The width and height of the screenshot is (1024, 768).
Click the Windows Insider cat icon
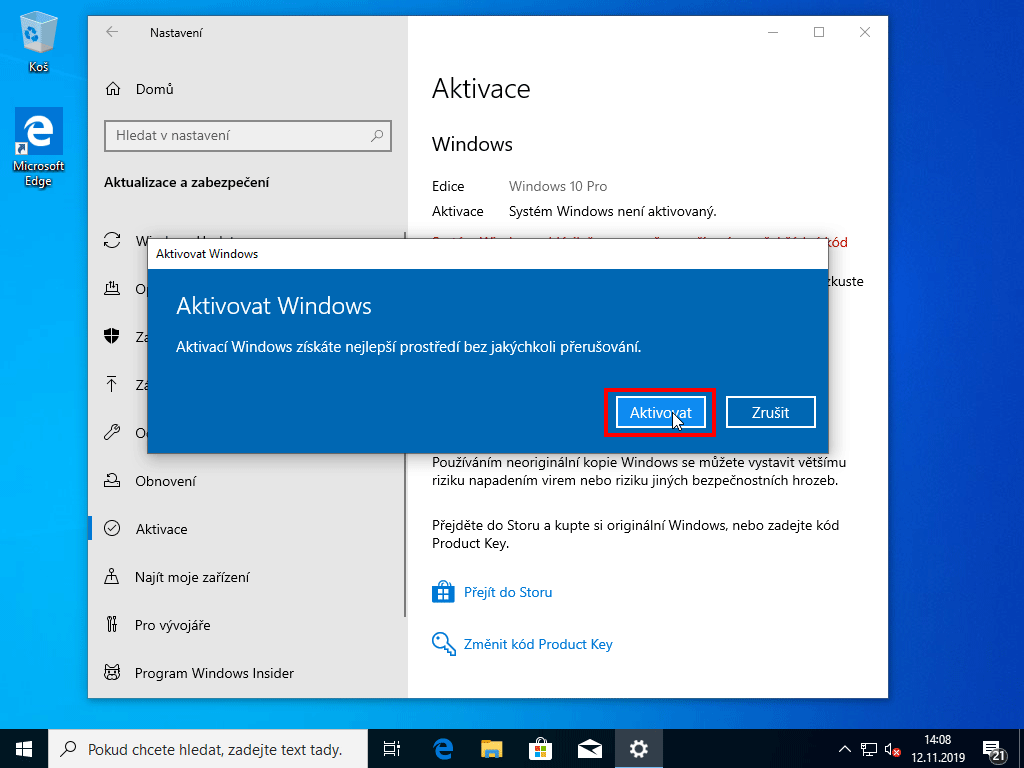(112, 672)
